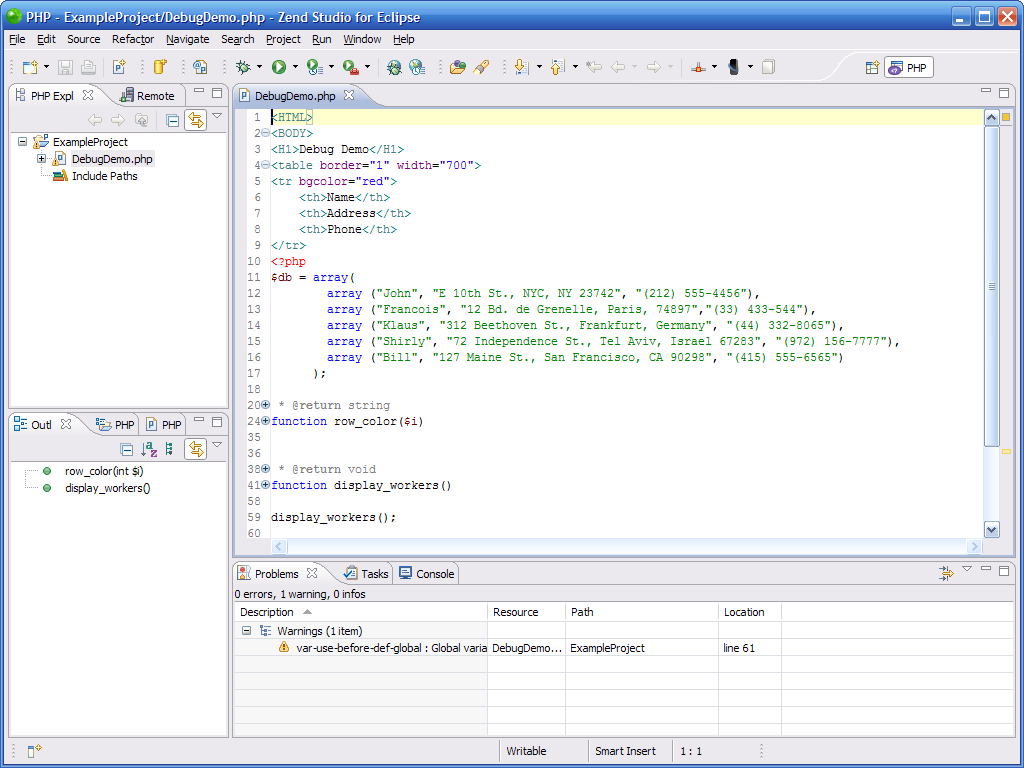Click the Configure Filters icon in Problems view

tap(946, 573)
